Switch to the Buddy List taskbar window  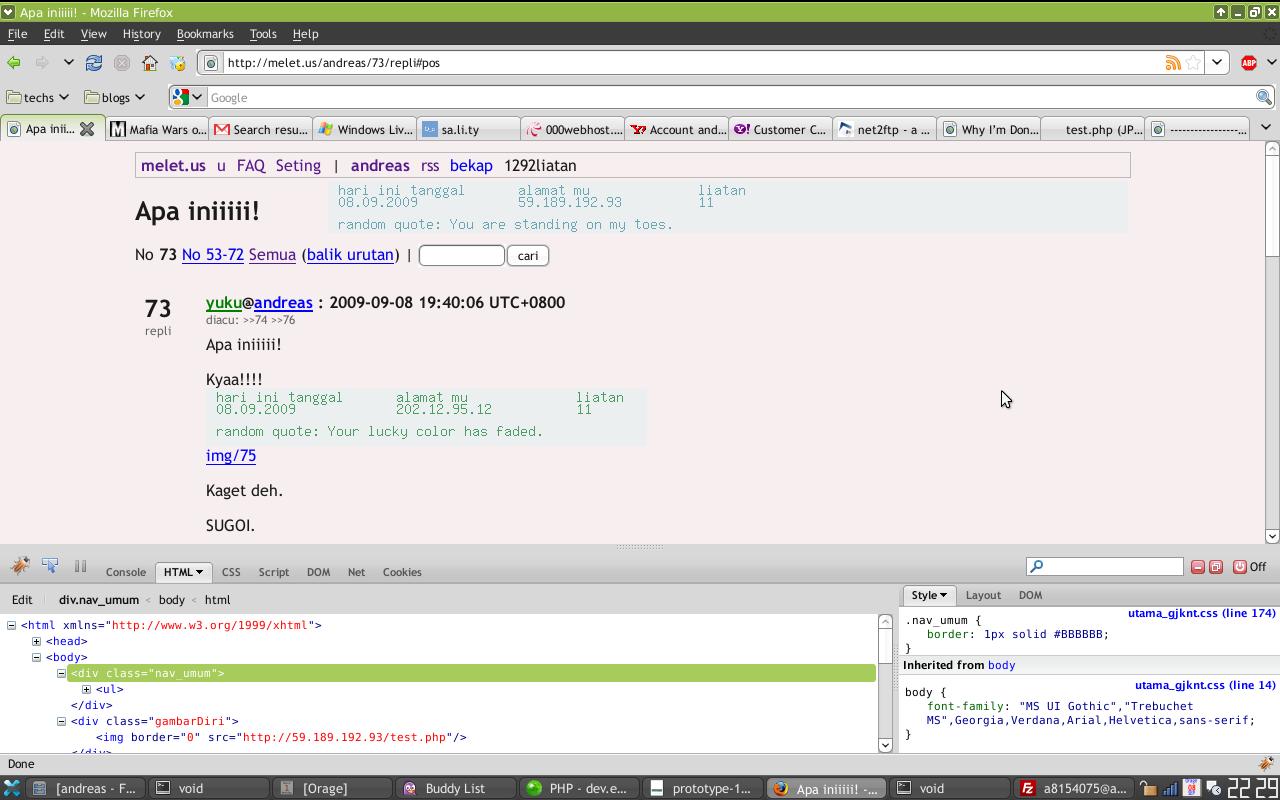tap(455, 788)
